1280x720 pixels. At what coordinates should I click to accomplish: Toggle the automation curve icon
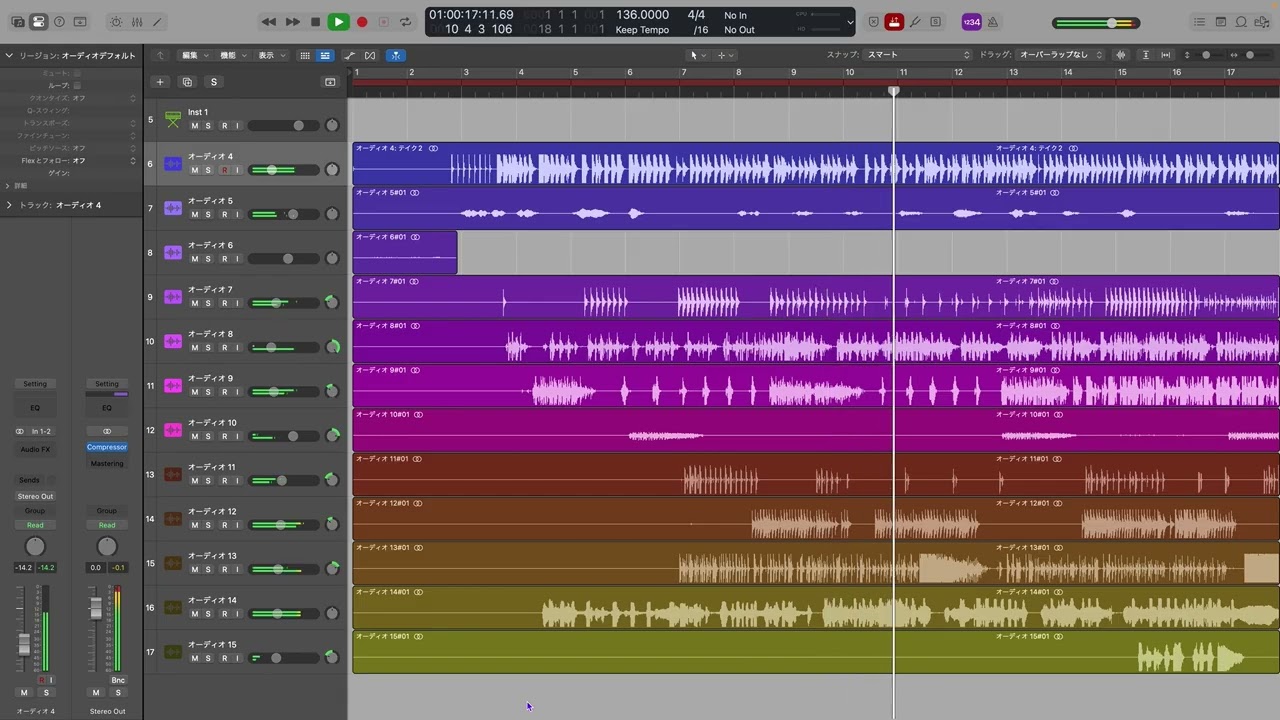click(x=349, y=55)
